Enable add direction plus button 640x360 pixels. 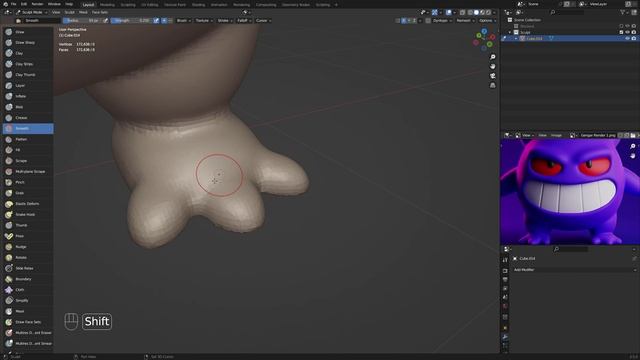(x=164, y=20)
